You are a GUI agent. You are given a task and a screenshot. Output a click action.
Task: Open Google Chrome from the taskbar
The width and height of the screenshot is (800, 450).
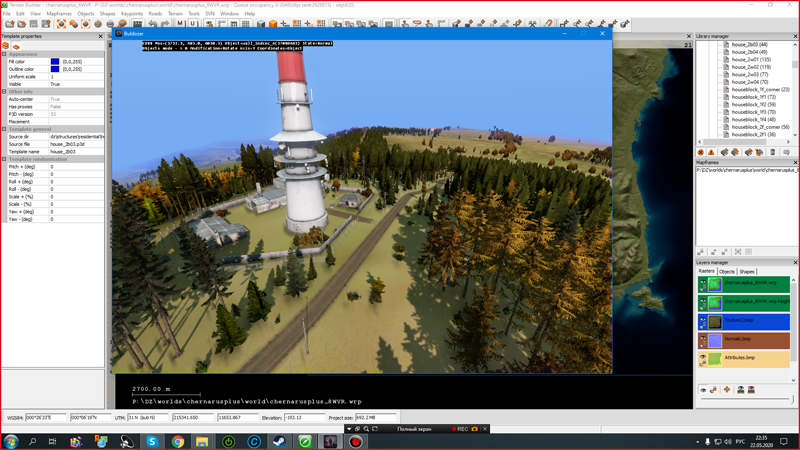pos(177,441)
